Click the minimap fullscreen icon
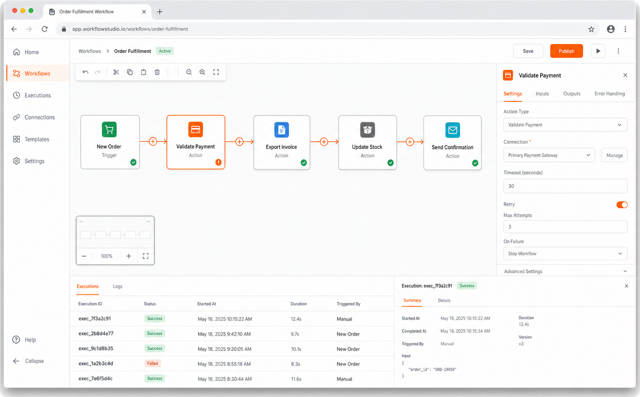The width and height of the screenshot is (640, 397). [145, 256]
